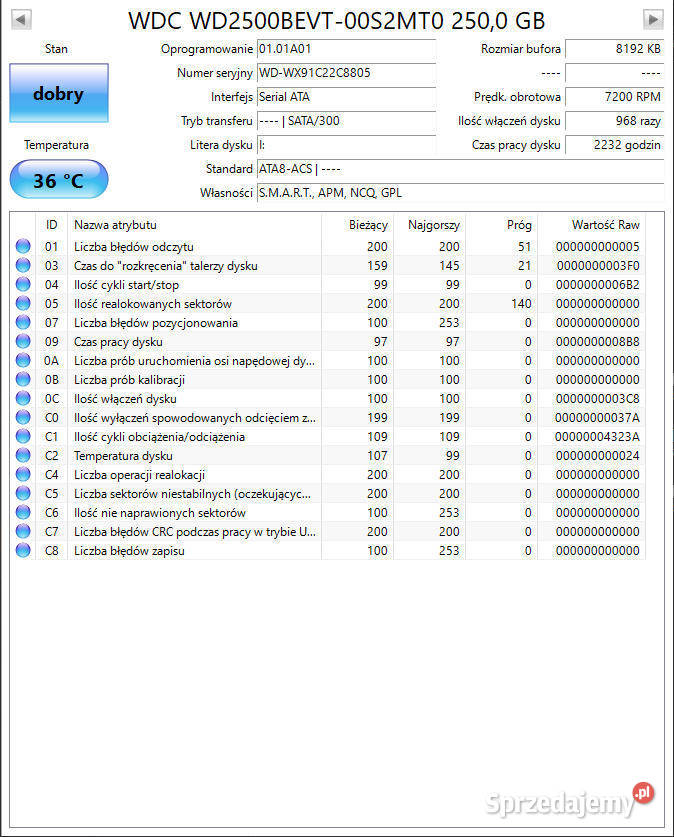Click raw value 0000000008B8

(x=598, y=342)
